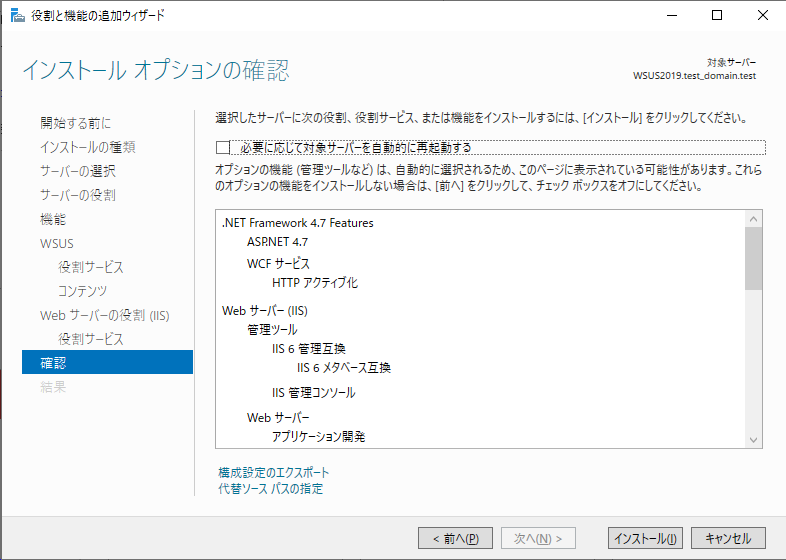The width and height of the screenshot is (786, 560).
Task: Select Web サーバー (IIS) entry
Action: 265,311
